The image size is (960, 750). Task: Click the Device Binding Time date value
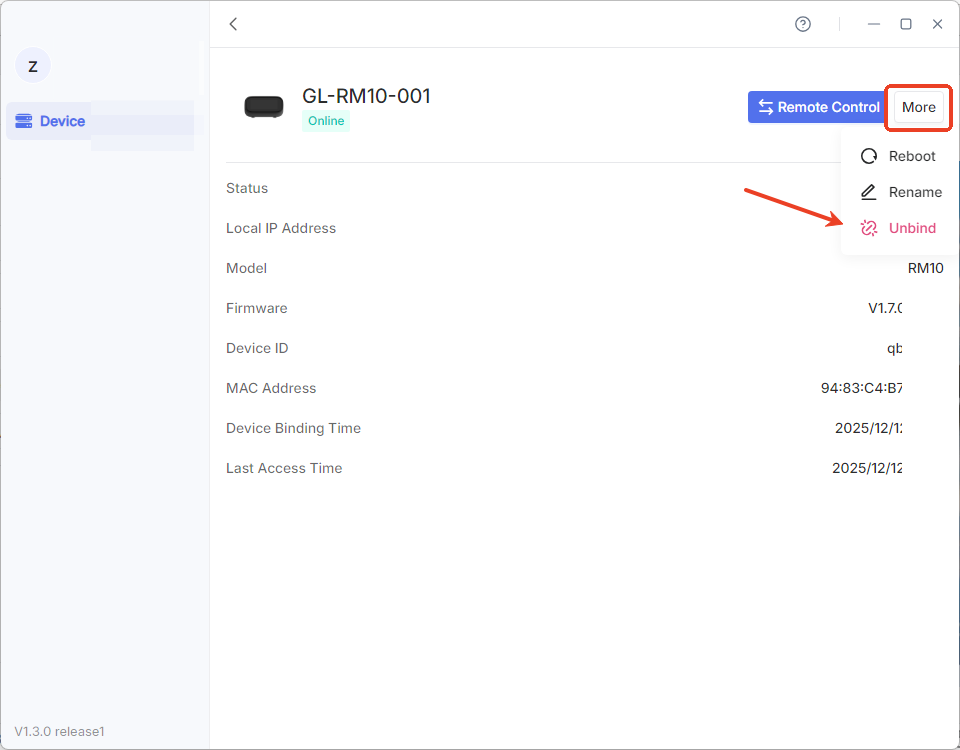tap(868, 428)
